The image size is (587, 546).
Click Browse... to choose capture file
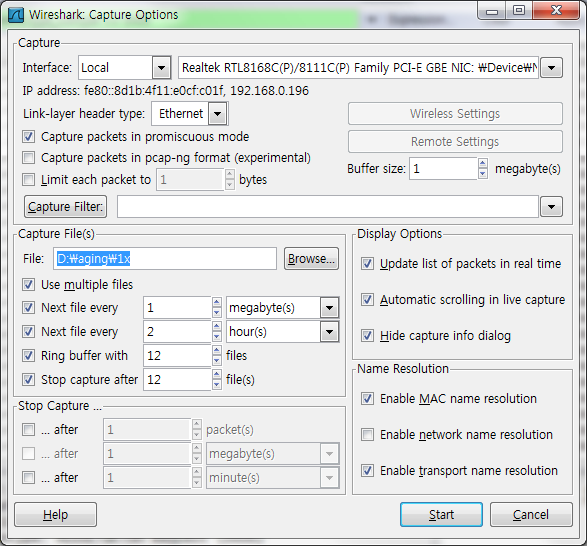[311, 258]
